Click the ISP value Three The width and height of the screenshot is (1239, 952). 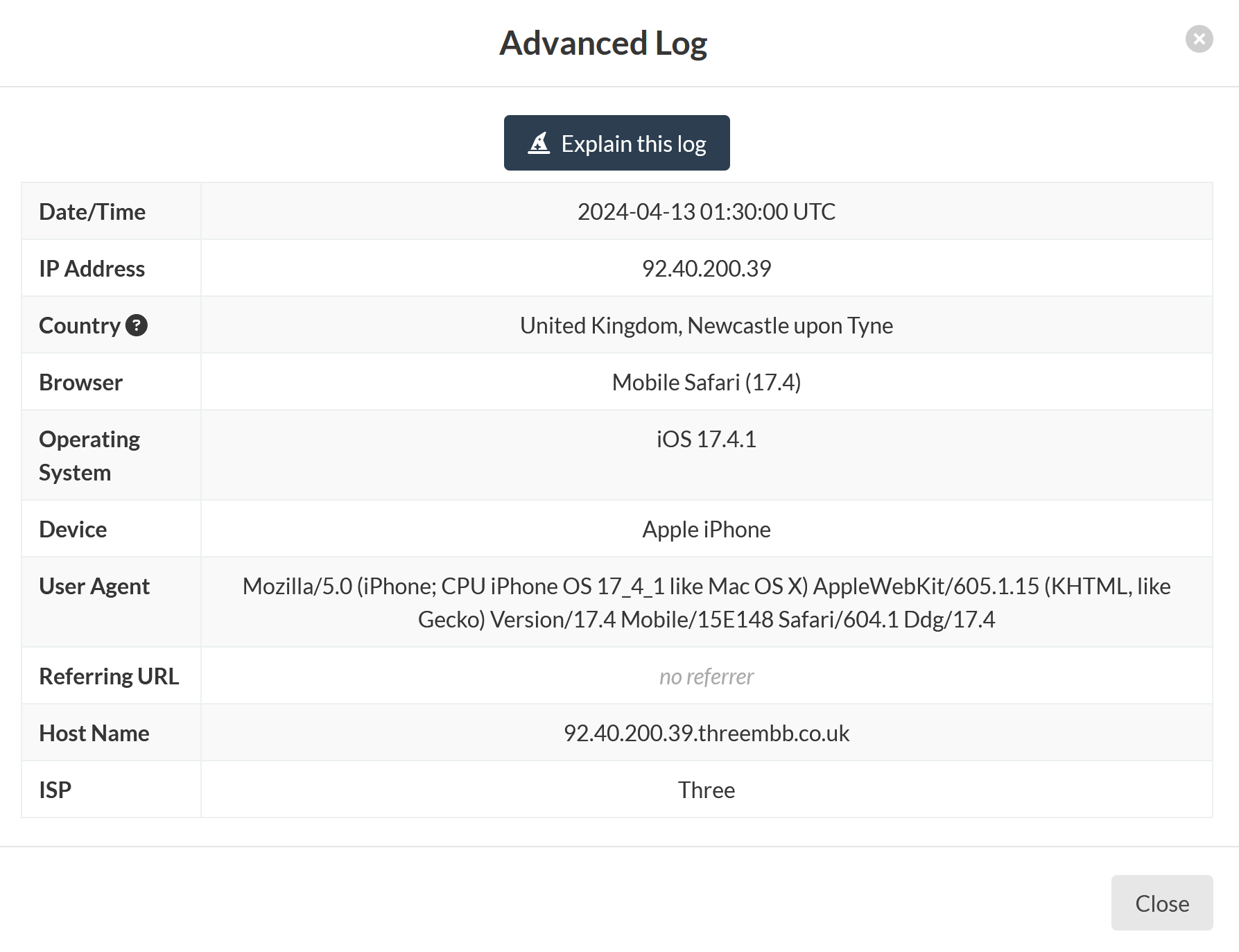click(x=706, y=790)
